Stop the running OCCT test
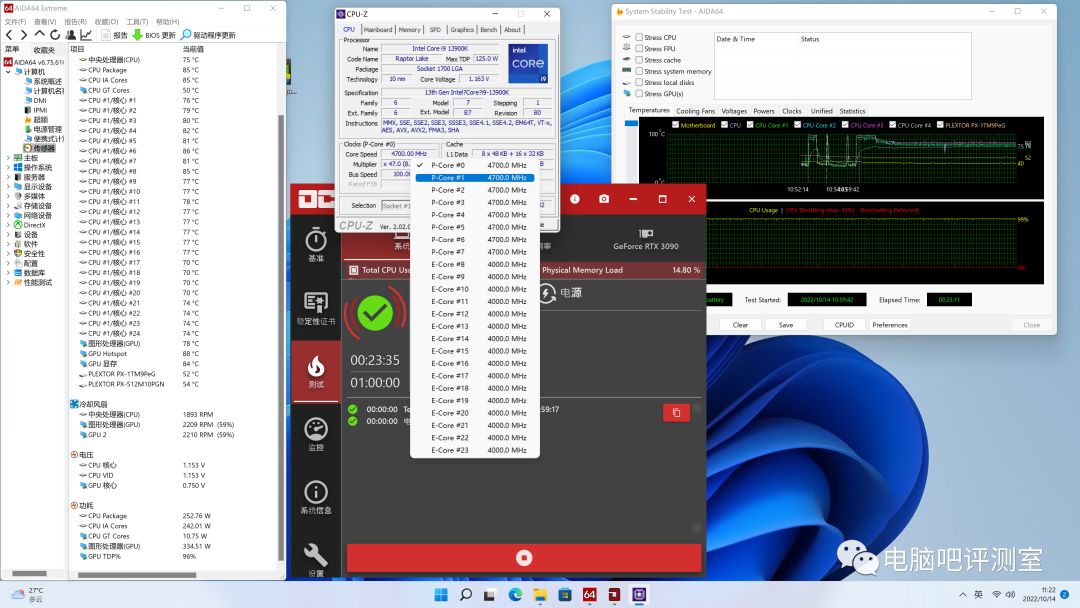Screen dimensions: 1080x608 coord(524,558)
